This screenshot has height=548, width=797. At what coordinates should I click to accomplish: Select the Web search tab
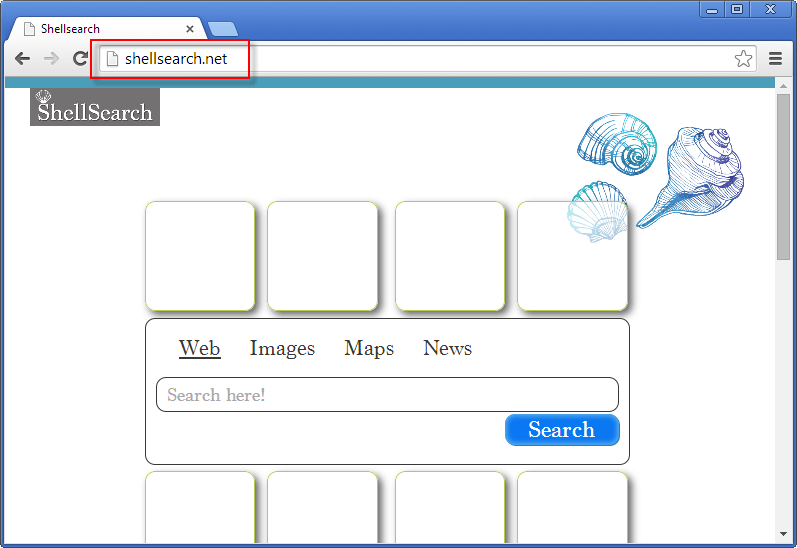(199, 348)
